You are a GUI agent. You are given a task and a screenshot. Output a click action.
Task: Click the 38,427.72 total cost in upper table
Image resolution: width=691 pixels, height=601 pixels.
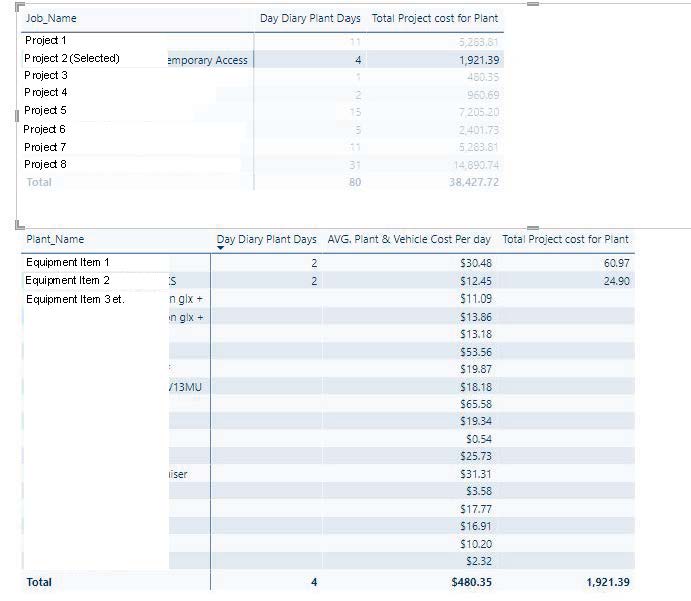[474, 182]
